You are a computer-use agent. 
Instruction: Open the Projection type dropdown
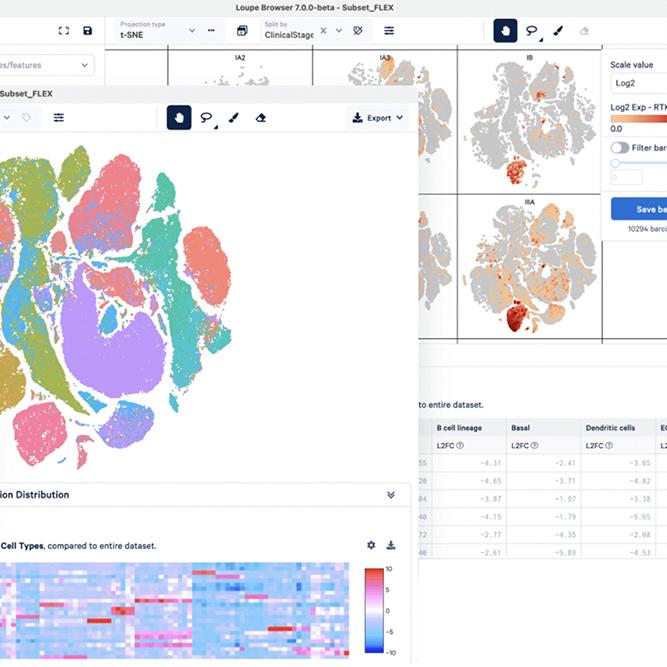(156, 31)
